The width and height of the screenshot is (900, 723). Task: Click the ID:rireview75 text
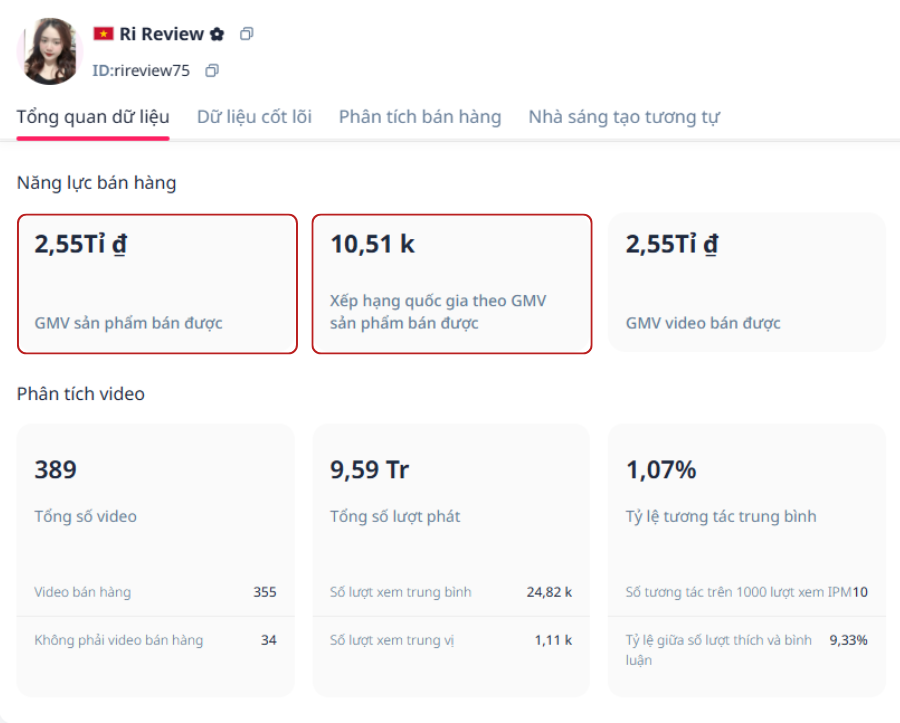click(x=140, y=71)
